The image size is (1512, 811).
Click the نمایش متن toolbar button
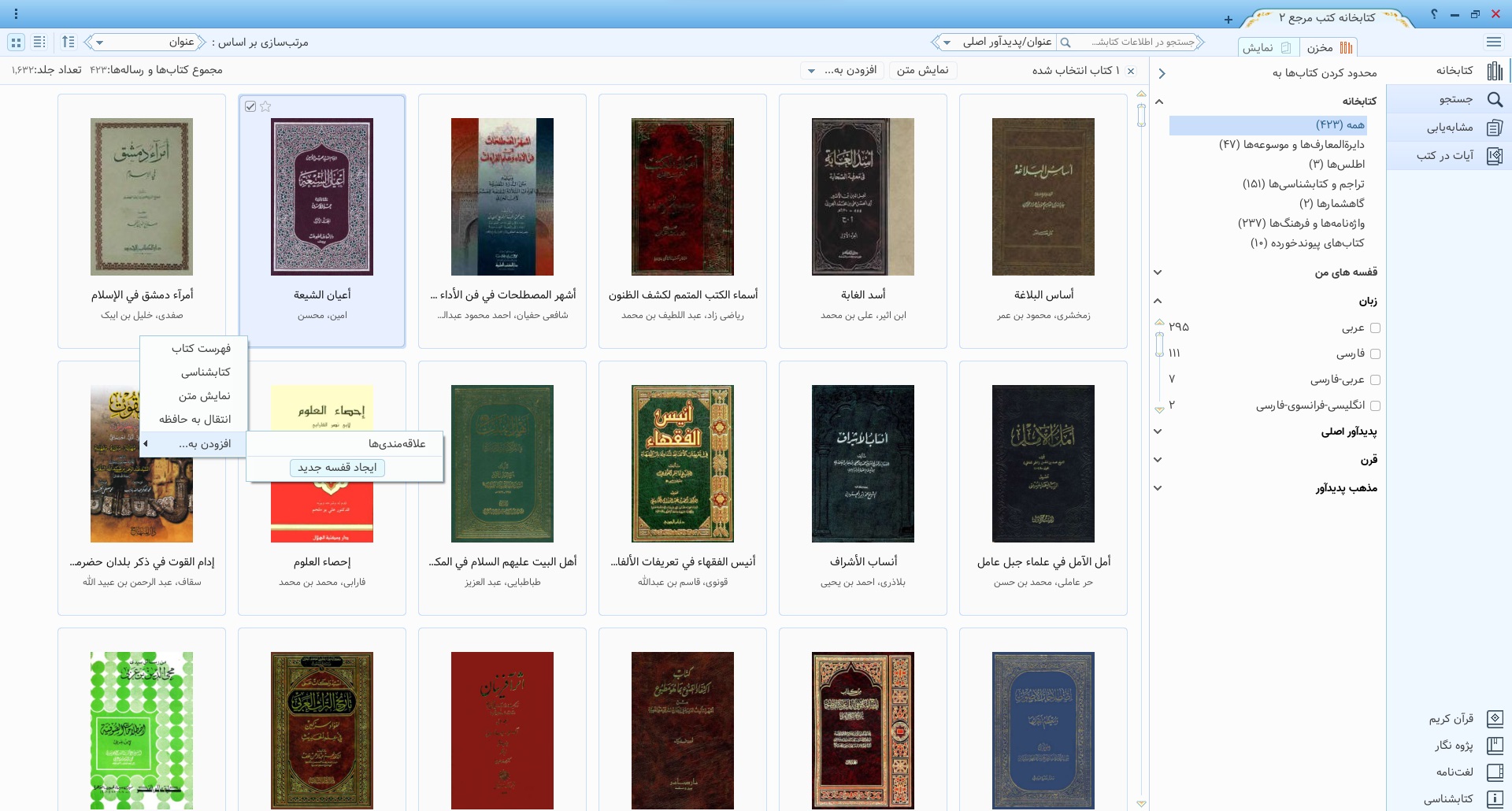[x=922, y=71]
